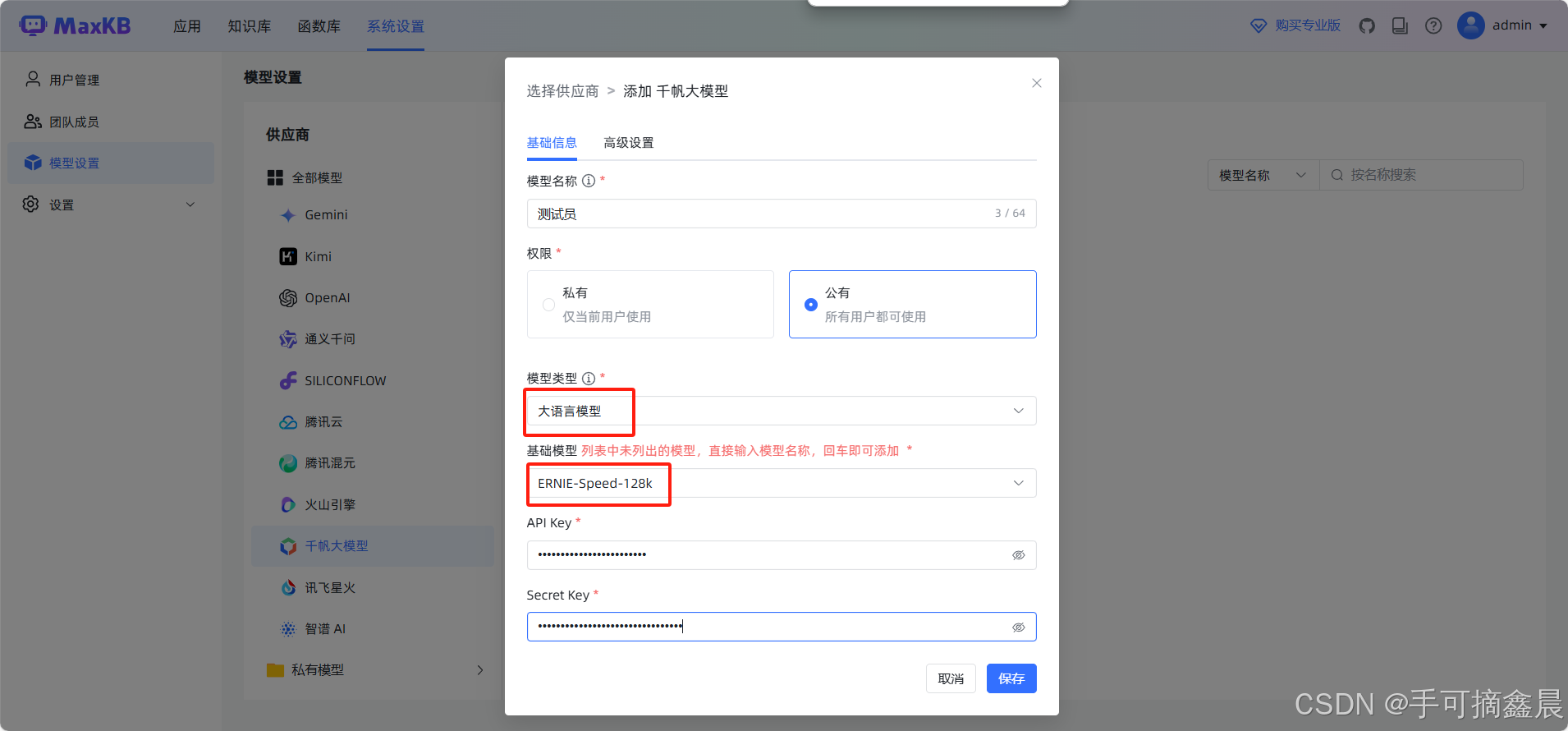Click the 保存 button

[x=1011, y=678]
